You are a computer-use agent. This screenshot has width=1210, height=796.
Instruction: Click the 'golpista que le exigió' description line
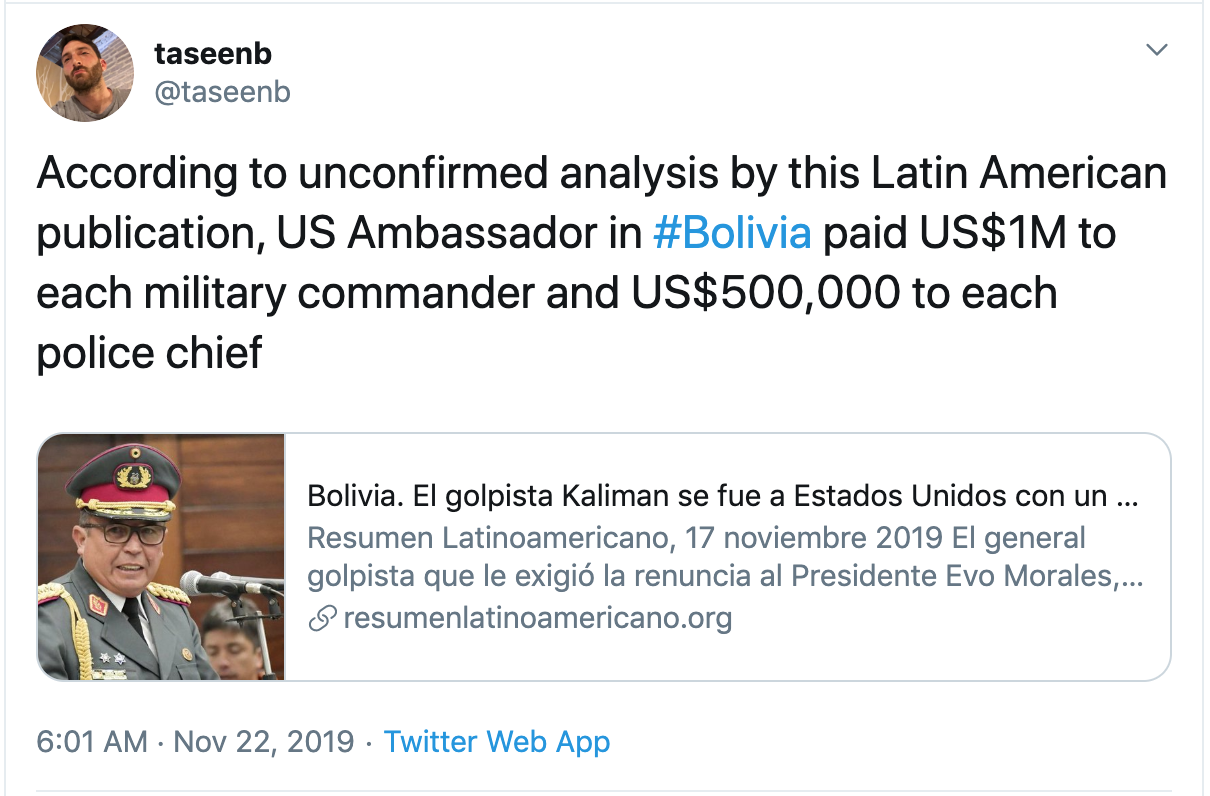pos(726,578)
